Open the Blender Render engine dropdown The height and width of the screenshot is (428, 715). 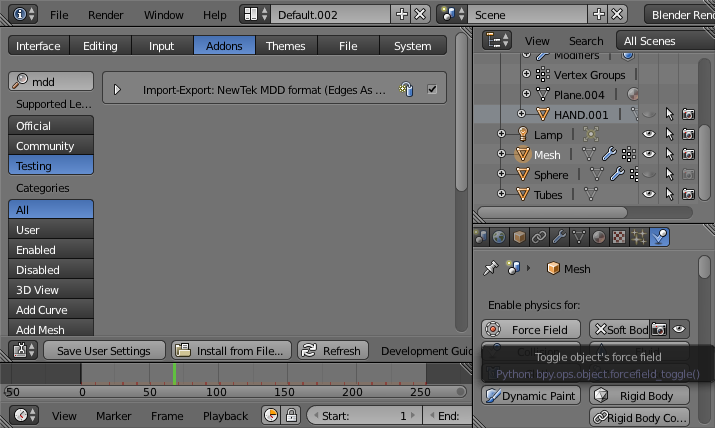(x=680, y=15)
